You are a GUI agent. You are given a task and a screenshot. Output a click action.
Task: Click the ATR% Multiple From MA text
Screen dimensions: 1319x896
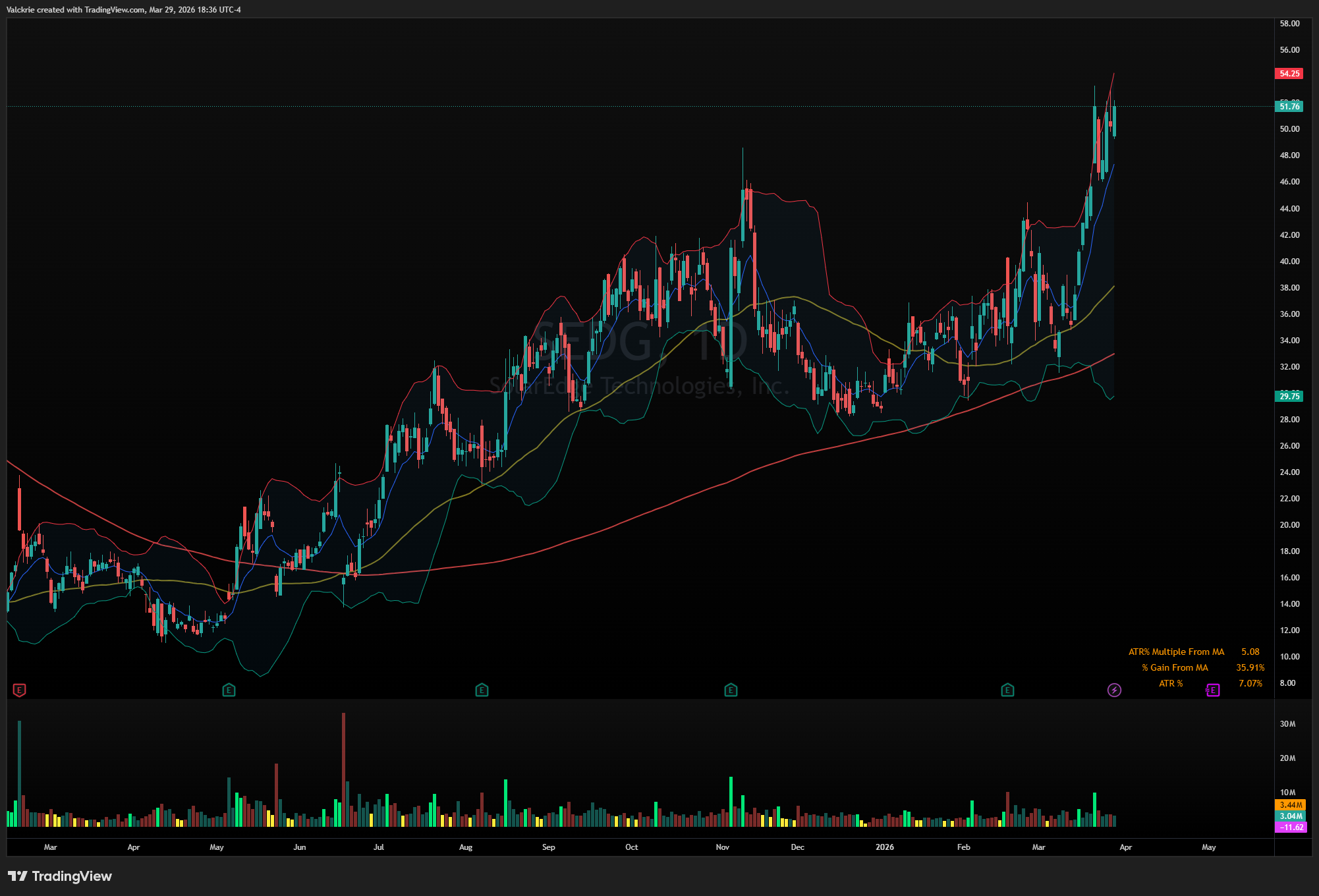(x=1176, y=652)
